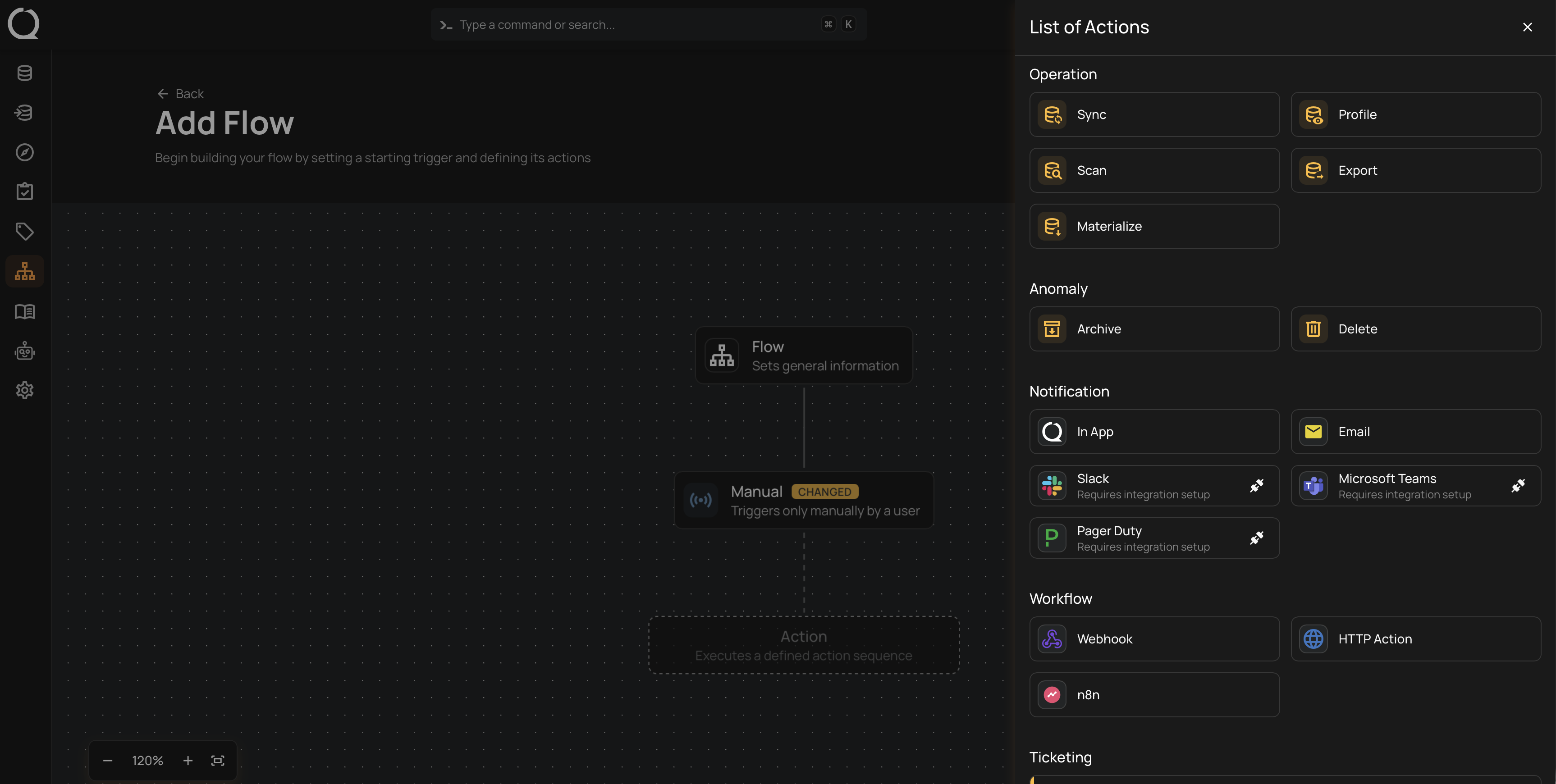Click the Qualytics logo at top left
1556x784 pixels.
click(23, 23)
